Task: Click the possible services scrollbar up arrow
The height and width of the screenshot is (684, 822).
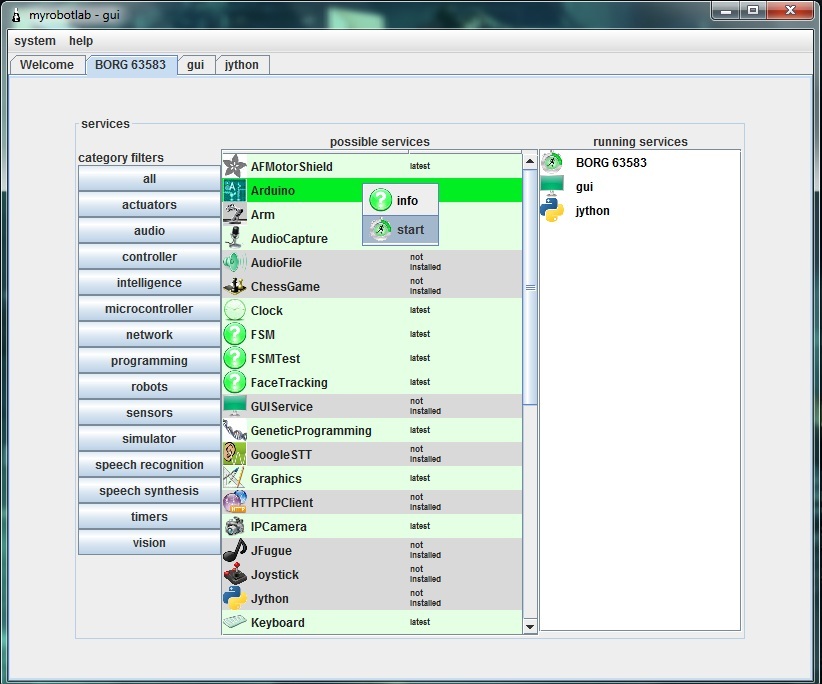Action: 530,161
